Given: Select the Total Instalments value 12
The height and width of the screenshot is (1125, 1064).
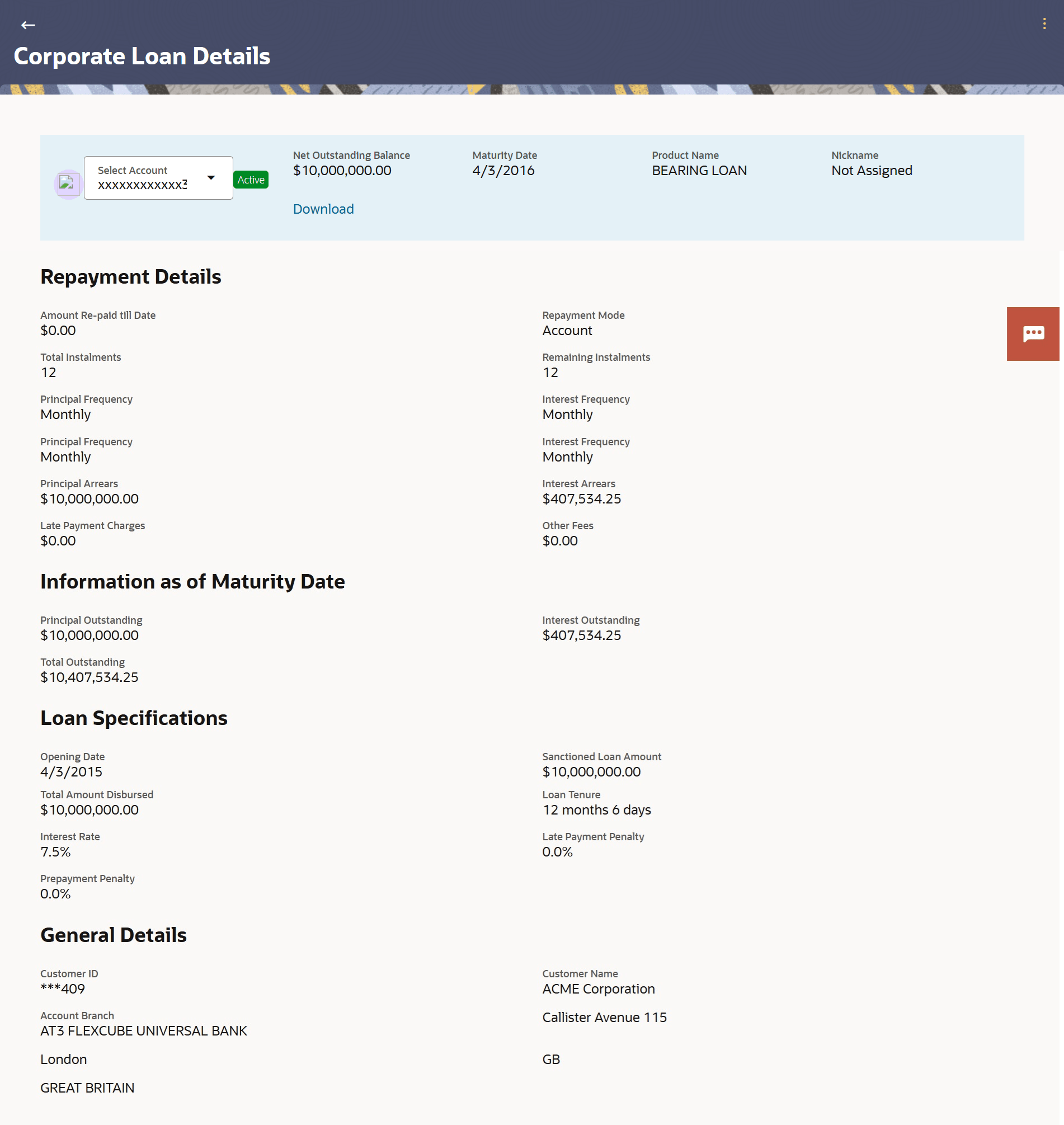Looking at the screenshot, I should click(48, 373).
